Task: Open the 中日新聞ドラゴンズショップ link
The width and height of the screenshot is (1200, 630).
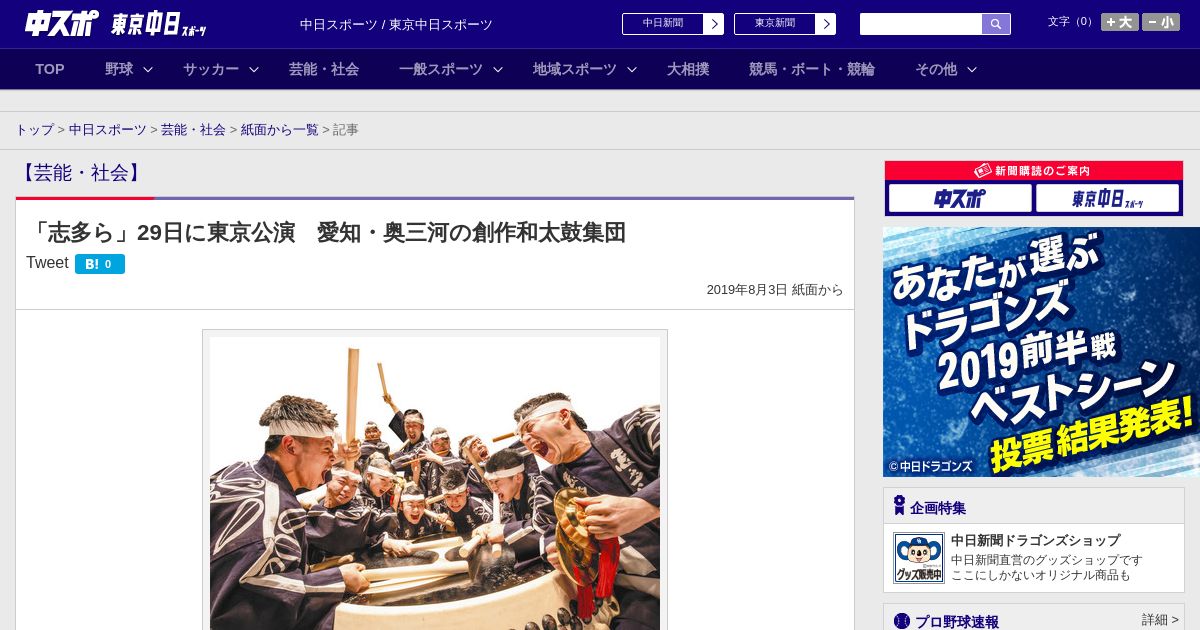Action: [1035, 540]
